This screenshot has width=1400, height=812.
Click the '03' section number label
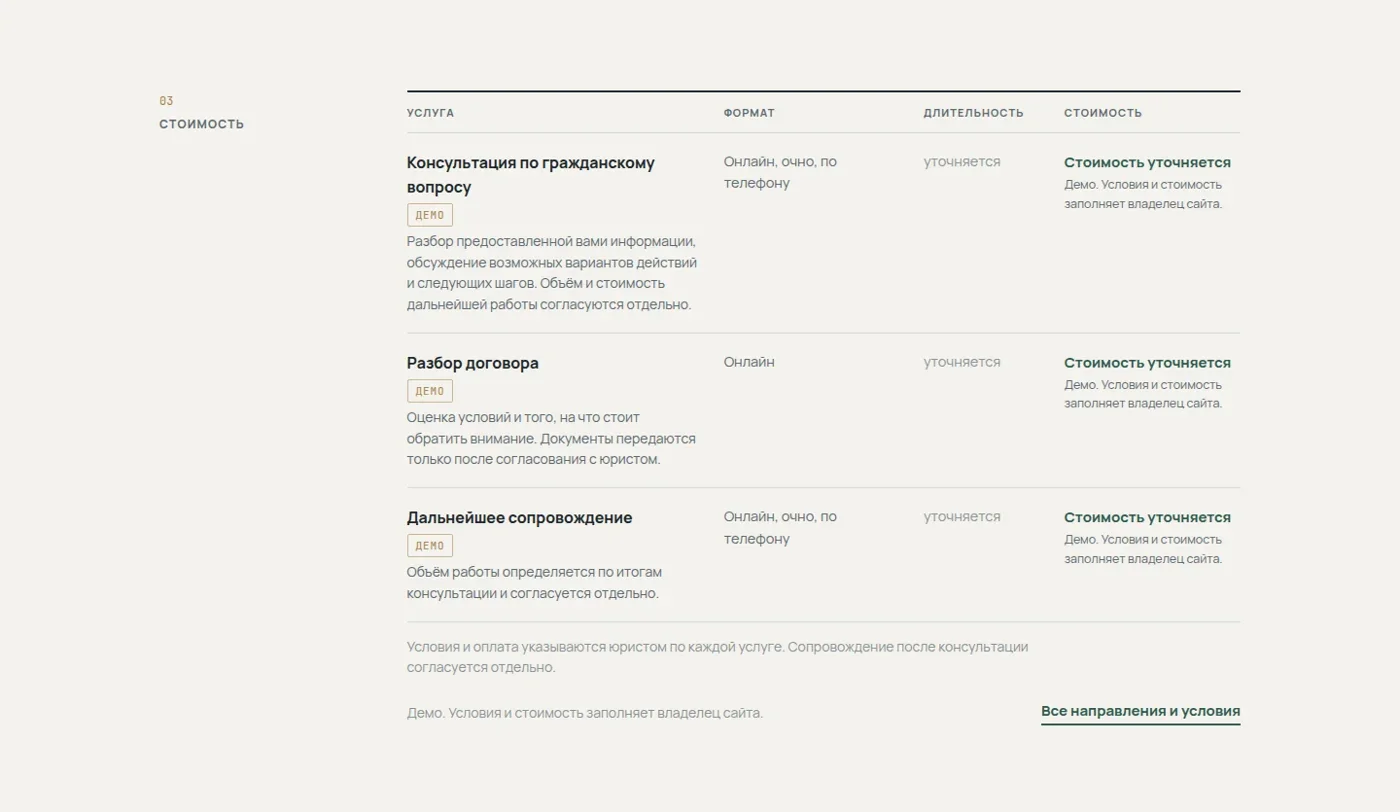click(166, 101)
